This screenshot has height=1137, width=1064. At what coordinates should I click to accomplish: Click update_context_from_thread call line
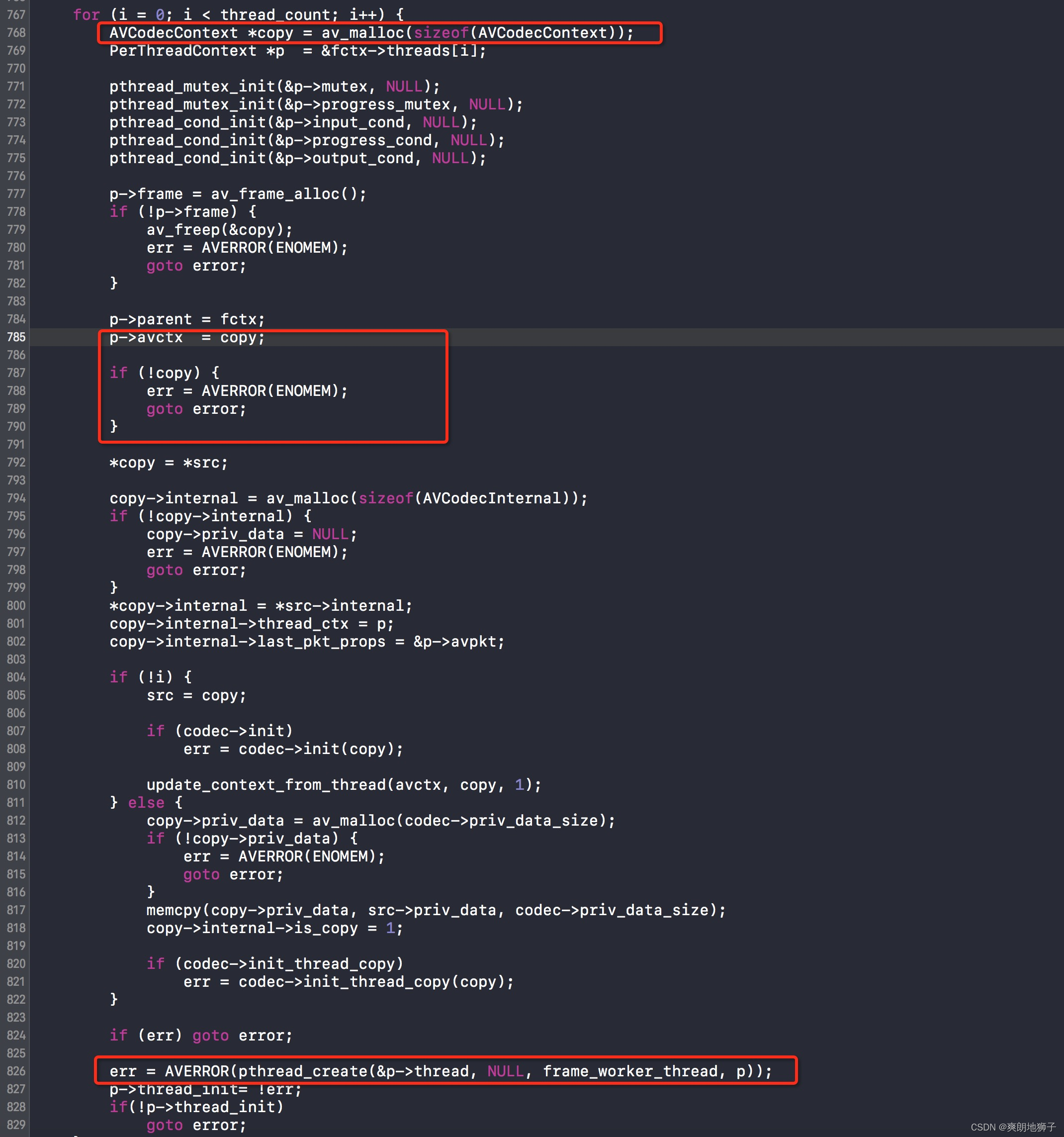[x=344, y=785]
